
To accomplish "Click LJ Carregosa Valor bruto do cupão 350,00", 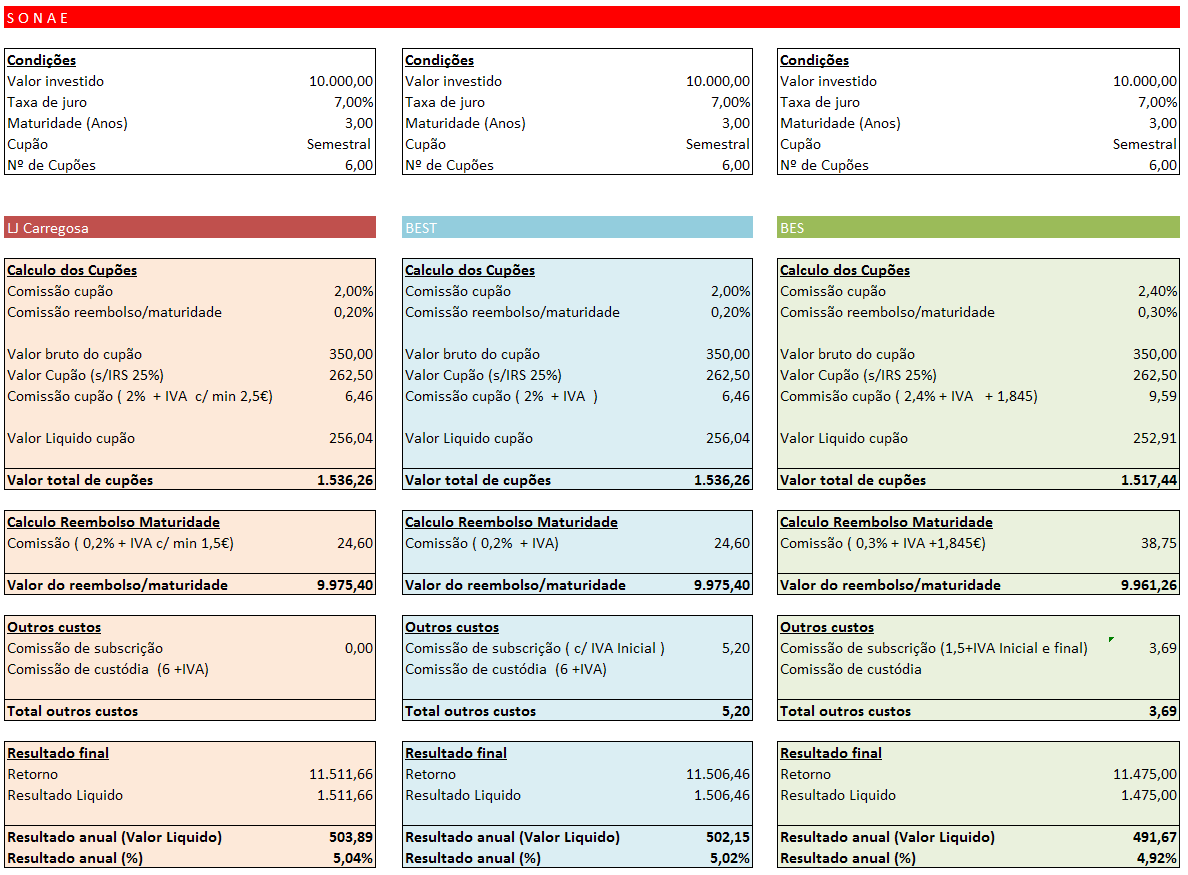I will point(351,354).
